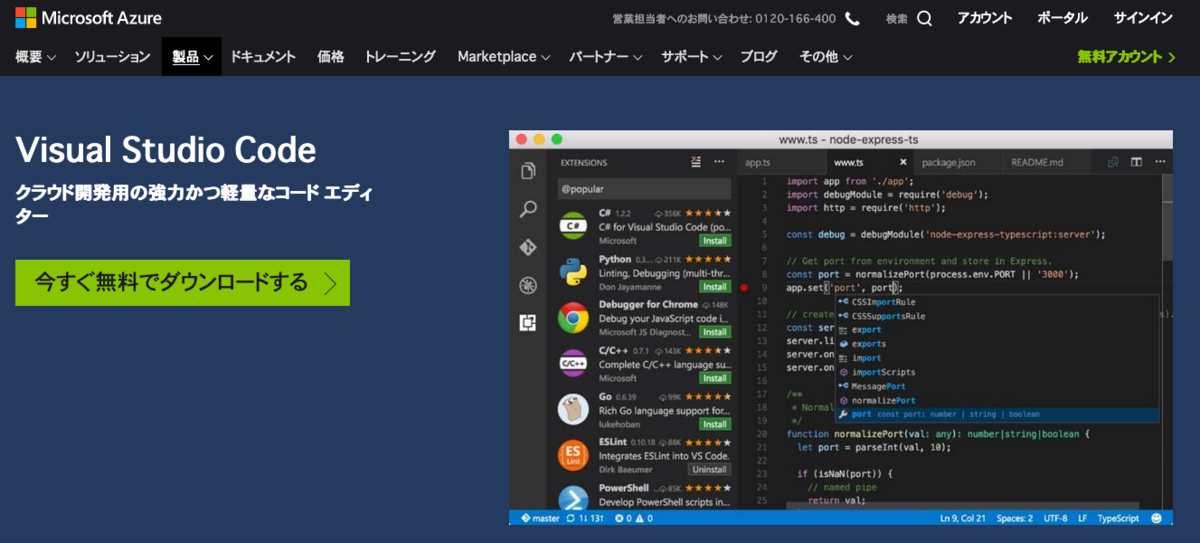Open Source Control in VS Code activity bar
This screenshot has height=543, width=1200.
pos(528,247)
